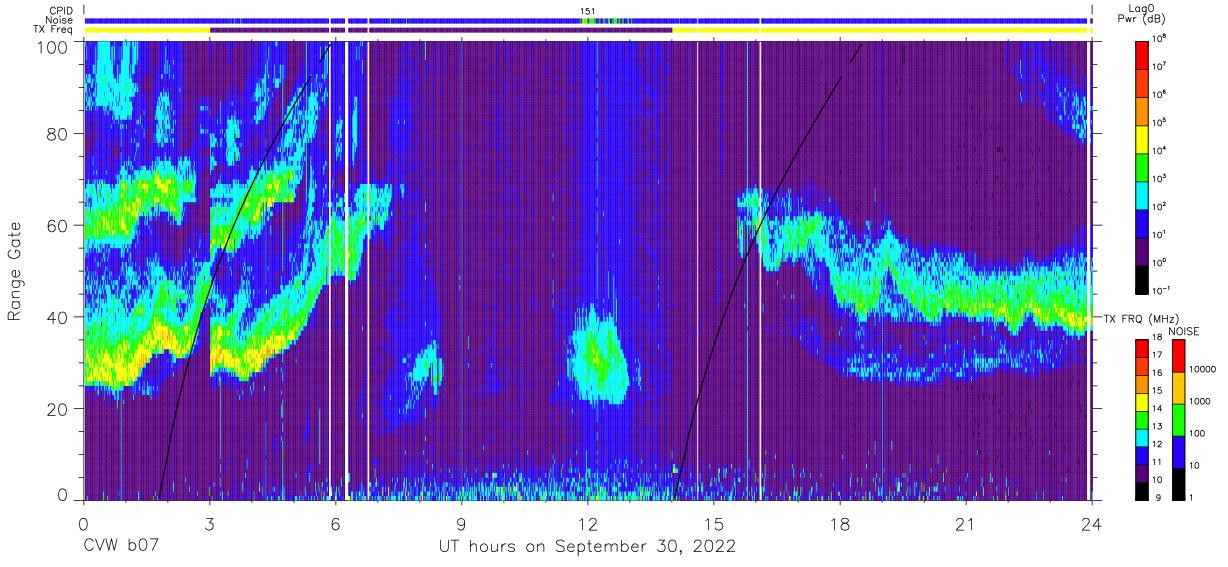Click the 100 tick label on the Range Gate axis
Viewport: 1228px width, 567px height.
pyautogui.click(x=55, y=47)
